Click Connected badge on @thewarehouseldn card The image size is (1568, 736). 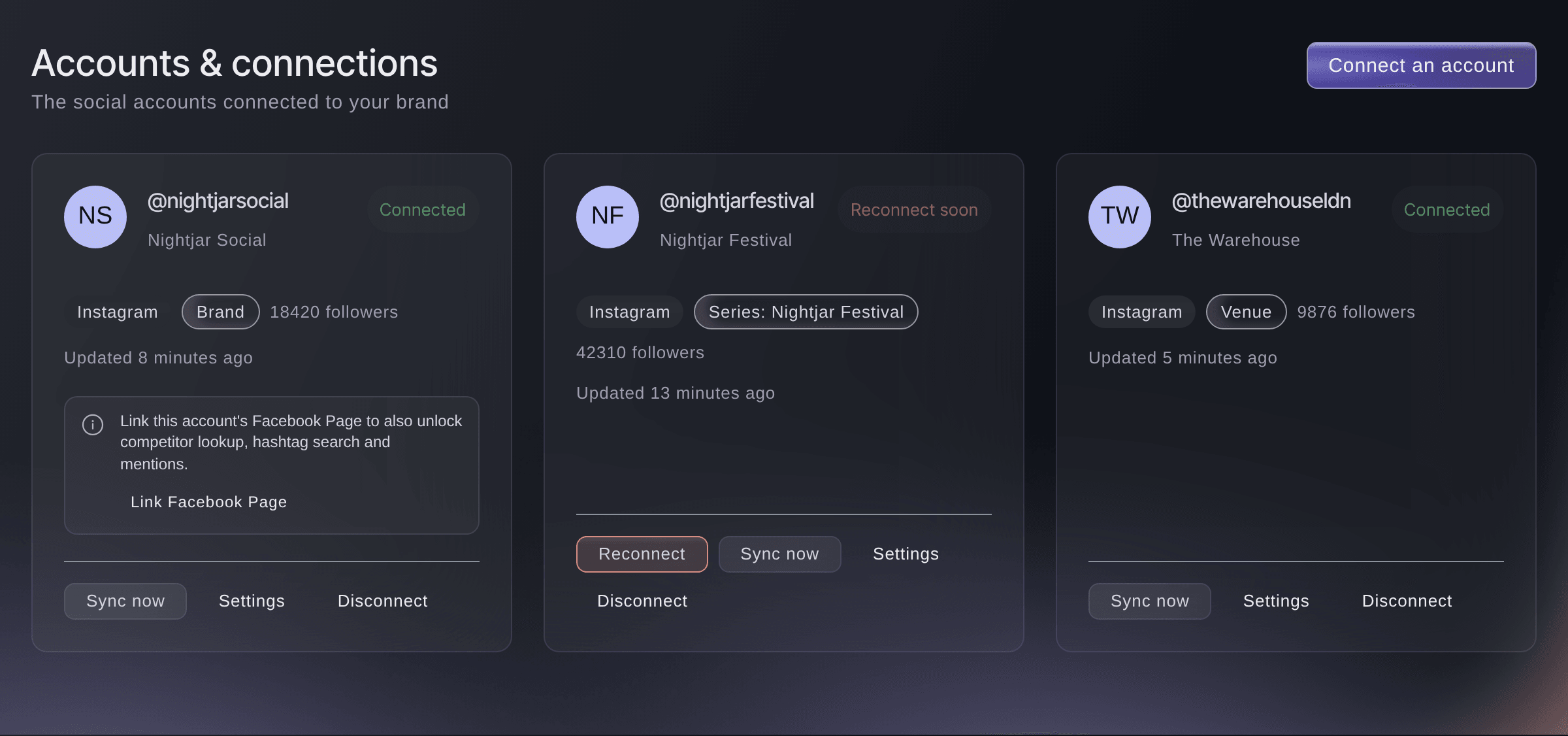[x=1447, y=210]
